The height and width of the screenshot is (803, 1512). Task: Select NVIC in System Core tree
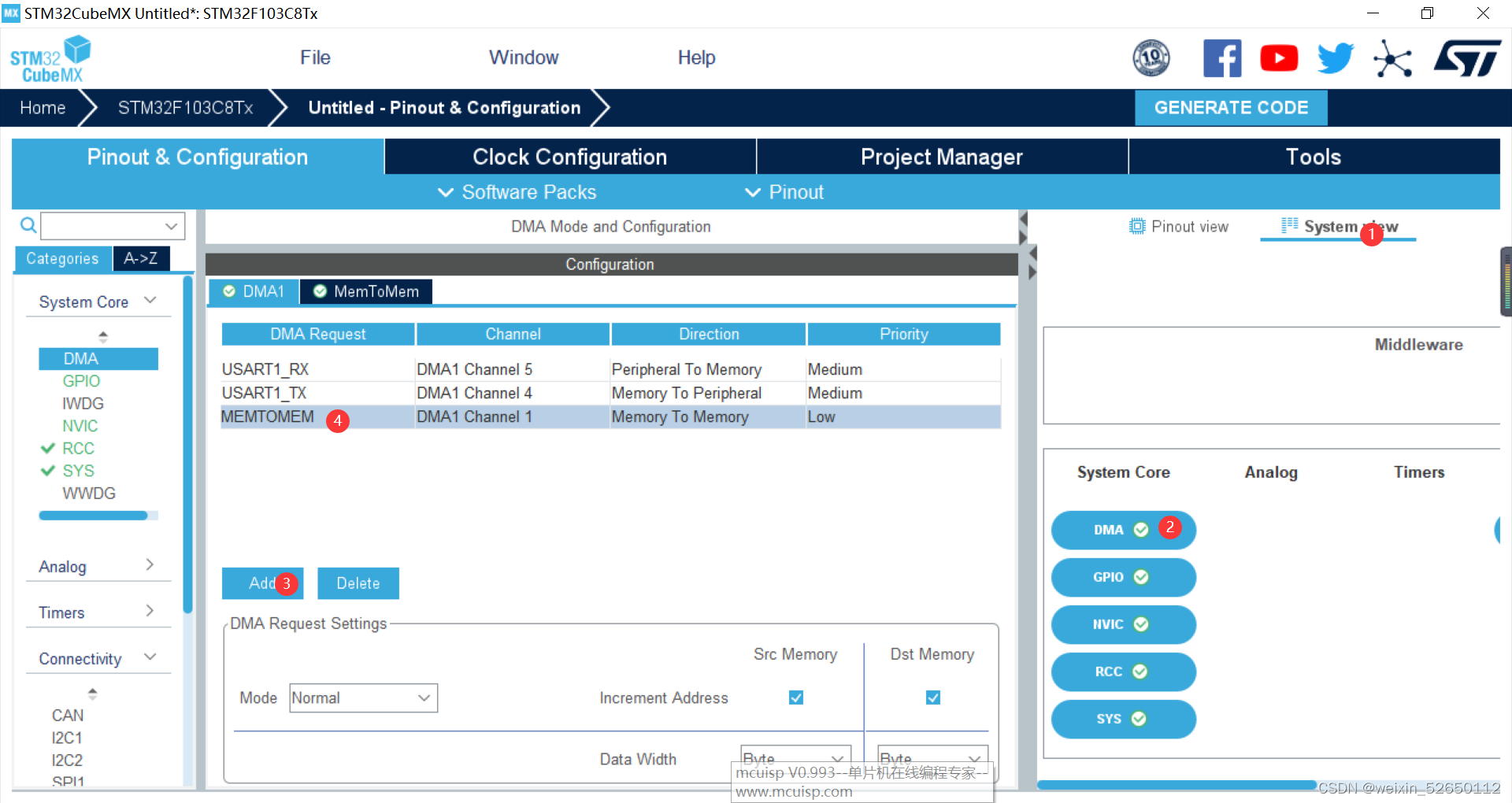pos(80,426)
